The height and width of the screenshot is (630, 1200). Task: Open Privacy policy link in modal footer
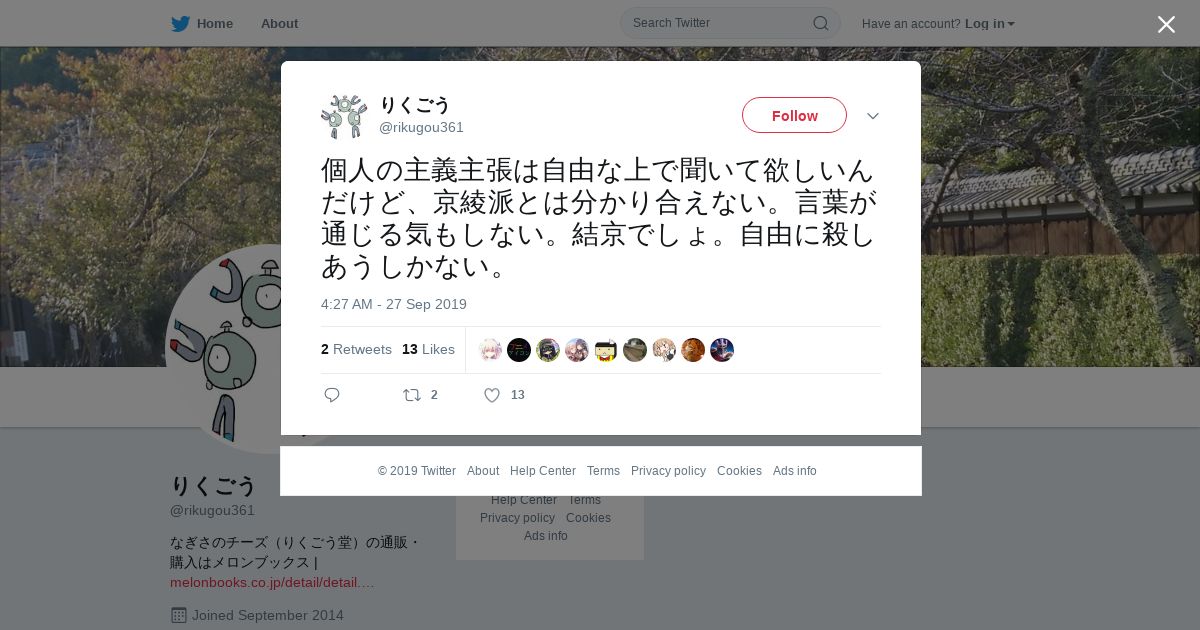click(x=668, y=471)
